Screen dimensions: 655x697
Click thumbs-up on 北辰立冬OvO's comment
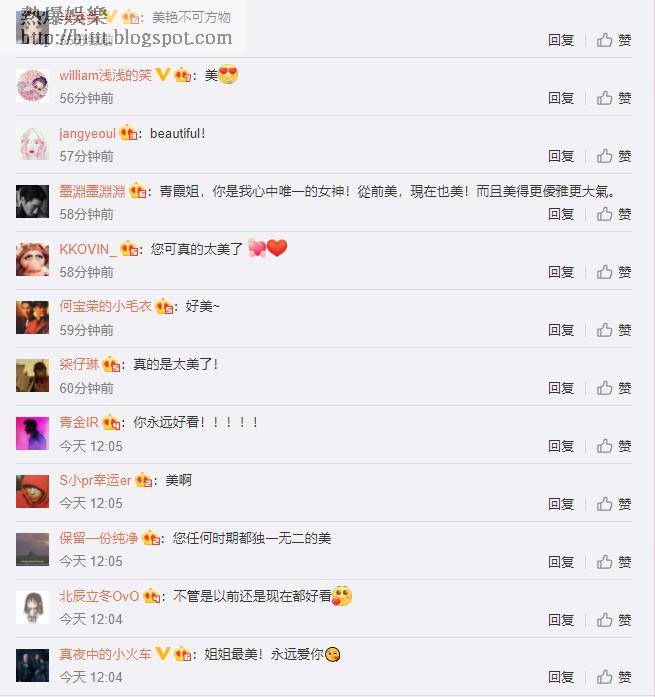click(x=614, y=620)
